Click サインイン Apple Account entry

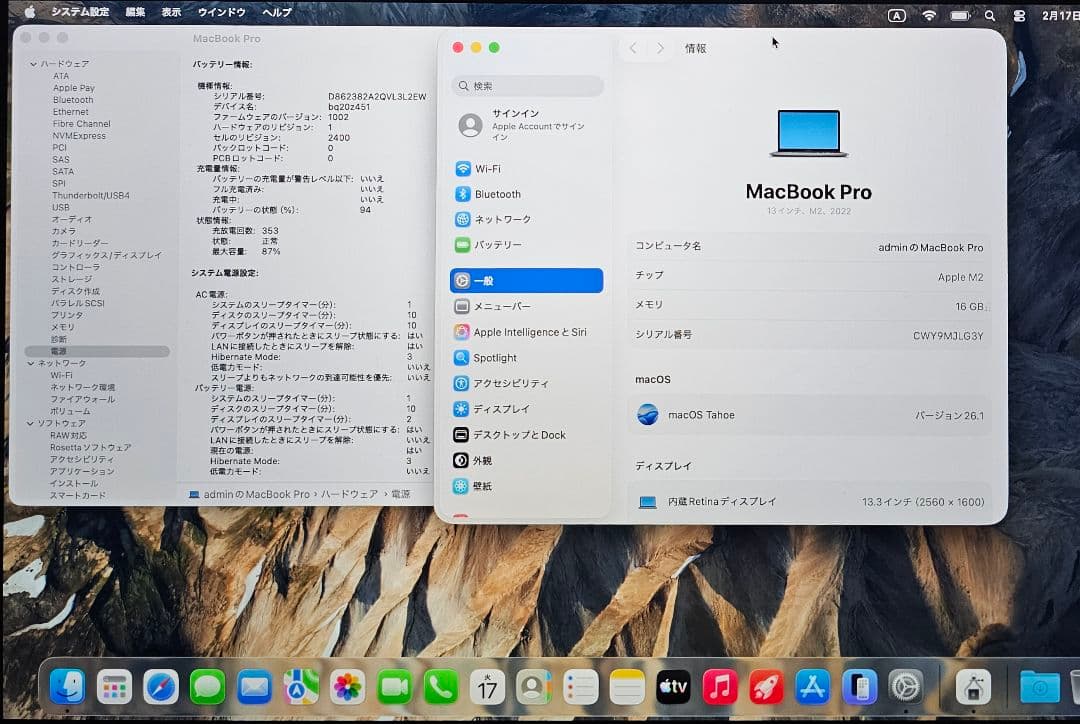(x=526, y=125)
